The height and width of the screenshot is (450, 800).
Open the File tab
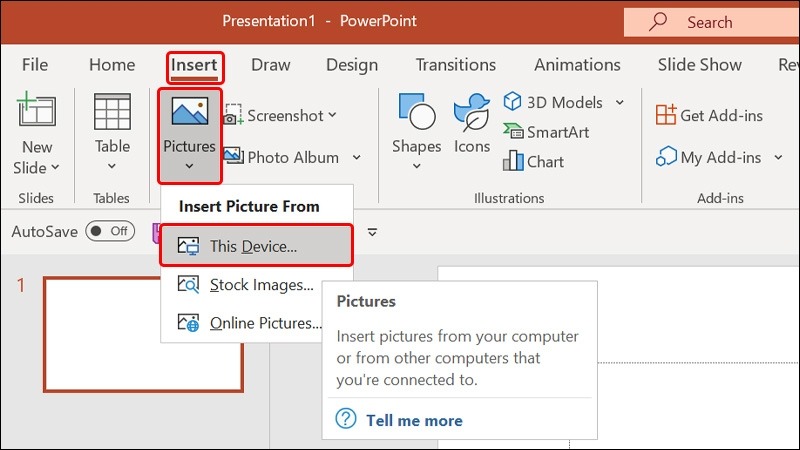tap(35, 65)
